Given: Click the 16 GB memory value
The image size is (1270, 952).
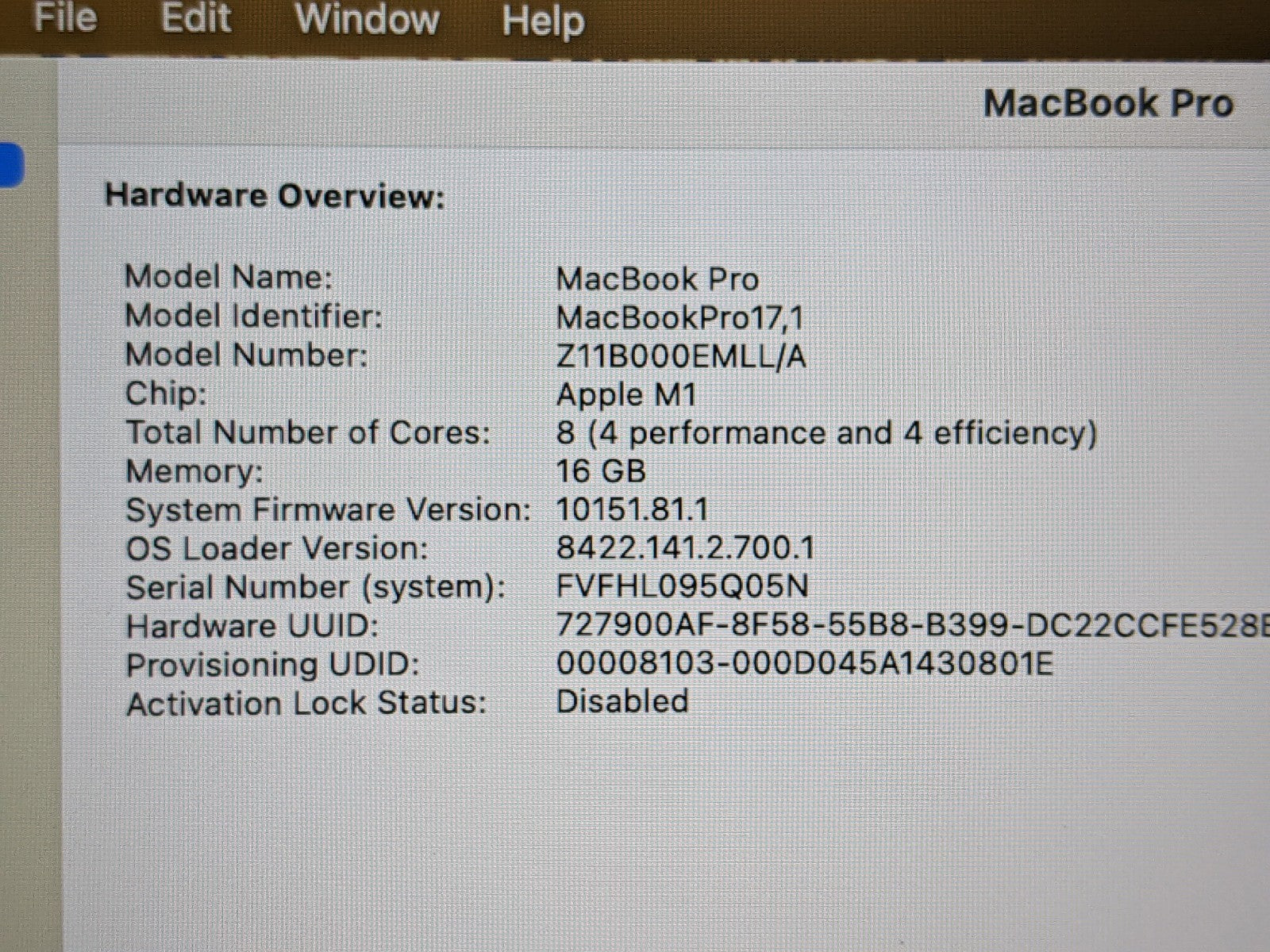Looking at the screenshot, I should coord(601,471).
